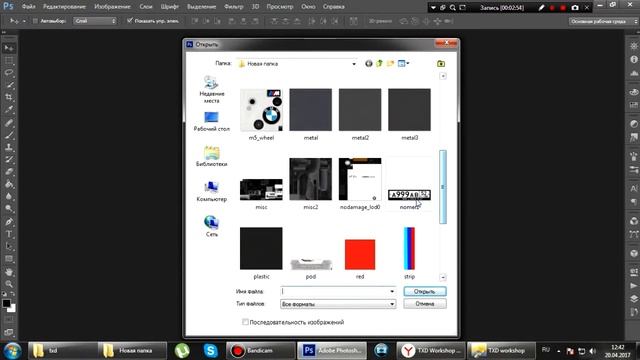Open the Изображение menu
Viewport: 640px width, 360px height.
[112, 7]
